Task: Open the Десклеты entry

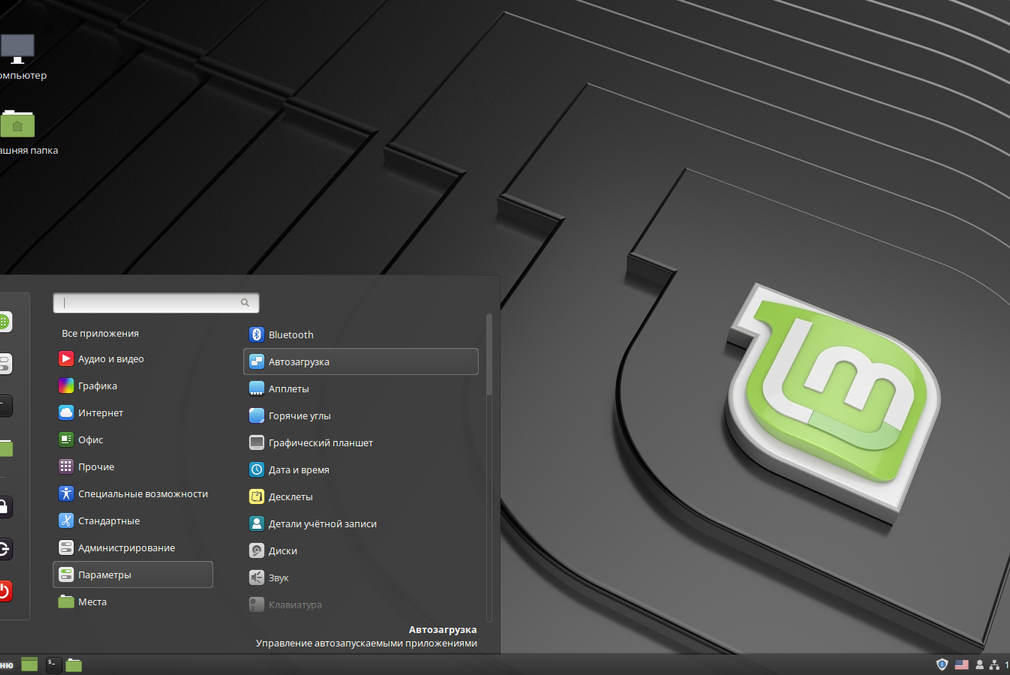Action: (x=361, y=497)
